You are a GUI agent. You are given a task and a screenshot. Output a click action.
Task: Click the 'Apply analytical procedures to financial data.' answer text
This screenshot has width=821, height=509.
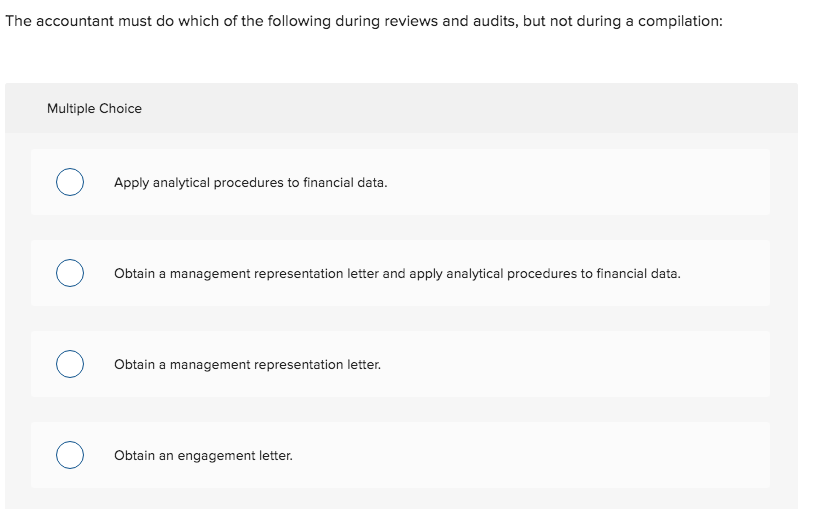pos(251,183)
